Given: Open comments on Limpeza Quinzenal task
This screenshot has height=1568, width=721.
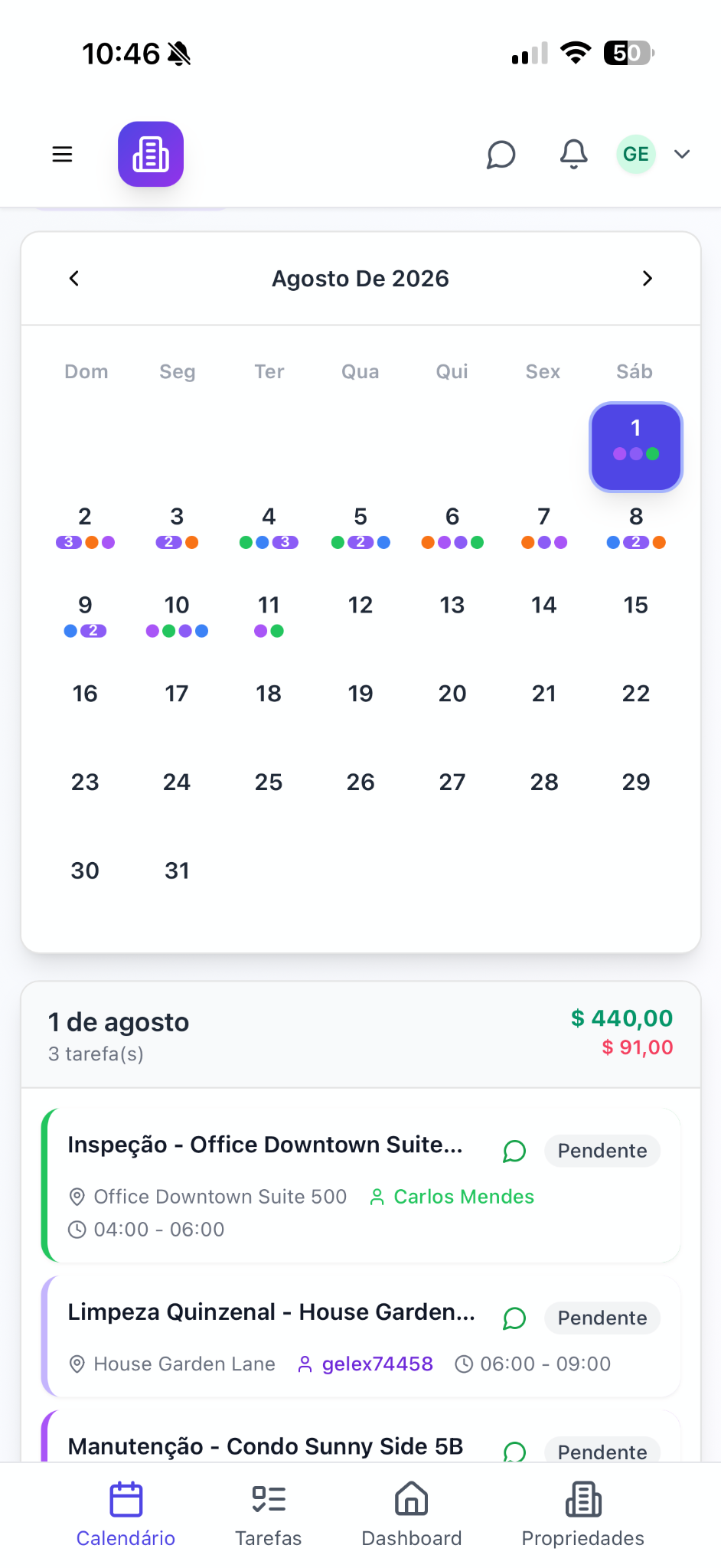Looking at the screenshot, I should point(514,1318).
